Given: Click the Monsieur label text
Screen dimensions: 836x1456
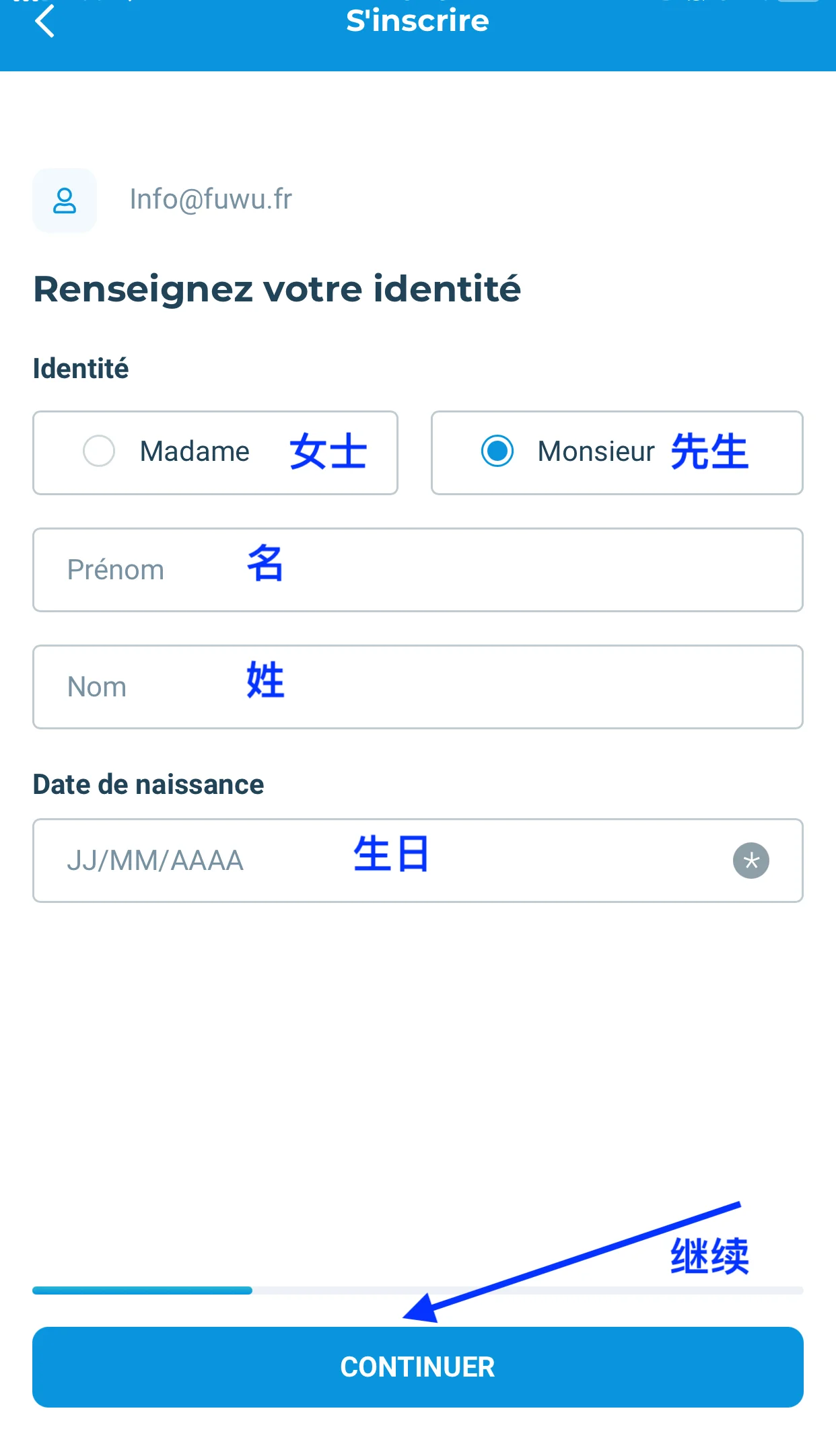Looking at the screenshot, I should coord(596,451).
